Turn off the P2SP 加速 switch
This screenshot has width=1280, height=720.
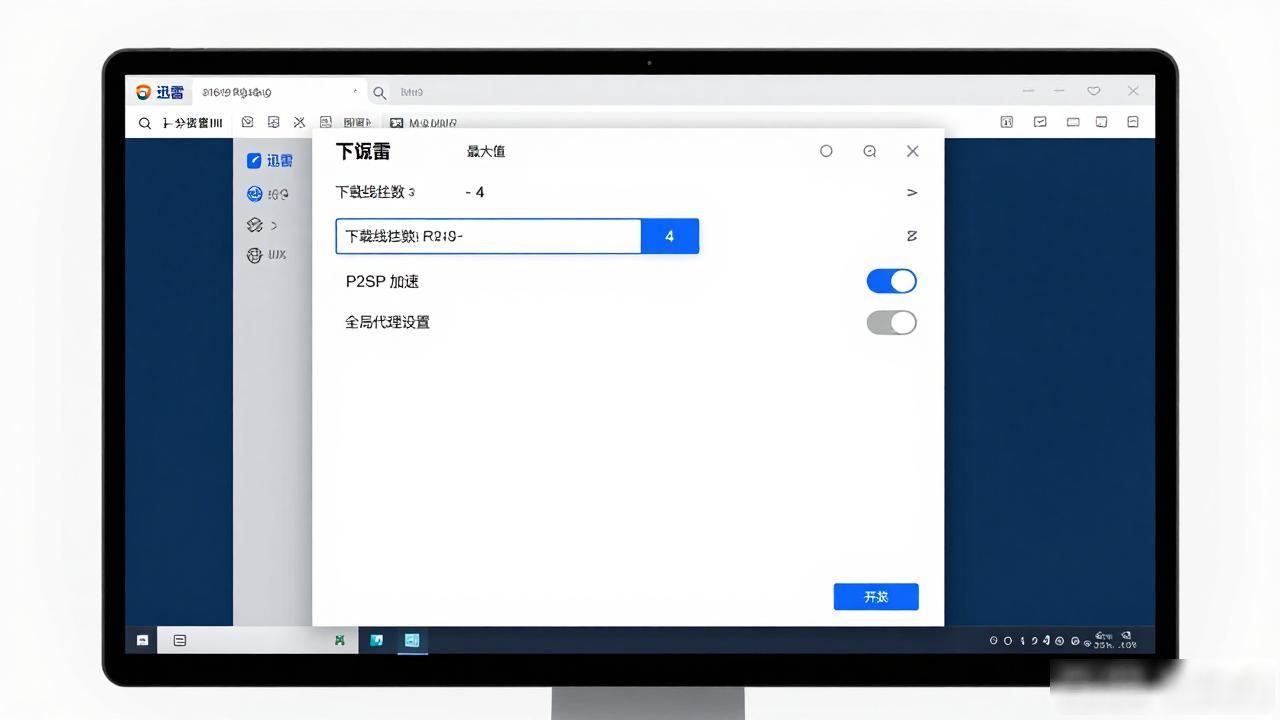click(x=891, y=281)
